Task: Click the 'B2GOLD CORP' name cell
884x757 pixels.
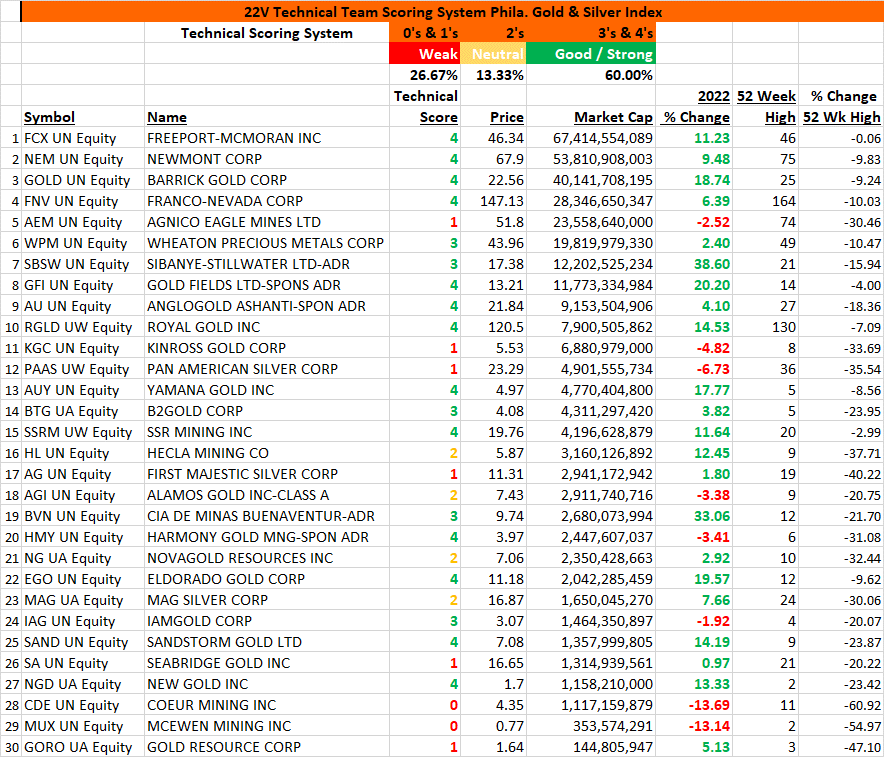Action: pyautogui.click(x=267, y=411)
